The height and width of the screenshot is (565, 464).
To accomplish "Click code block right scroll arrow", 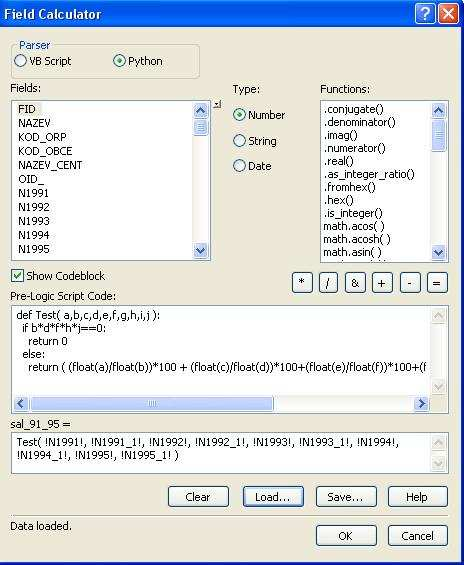I will tap(421, 403).
